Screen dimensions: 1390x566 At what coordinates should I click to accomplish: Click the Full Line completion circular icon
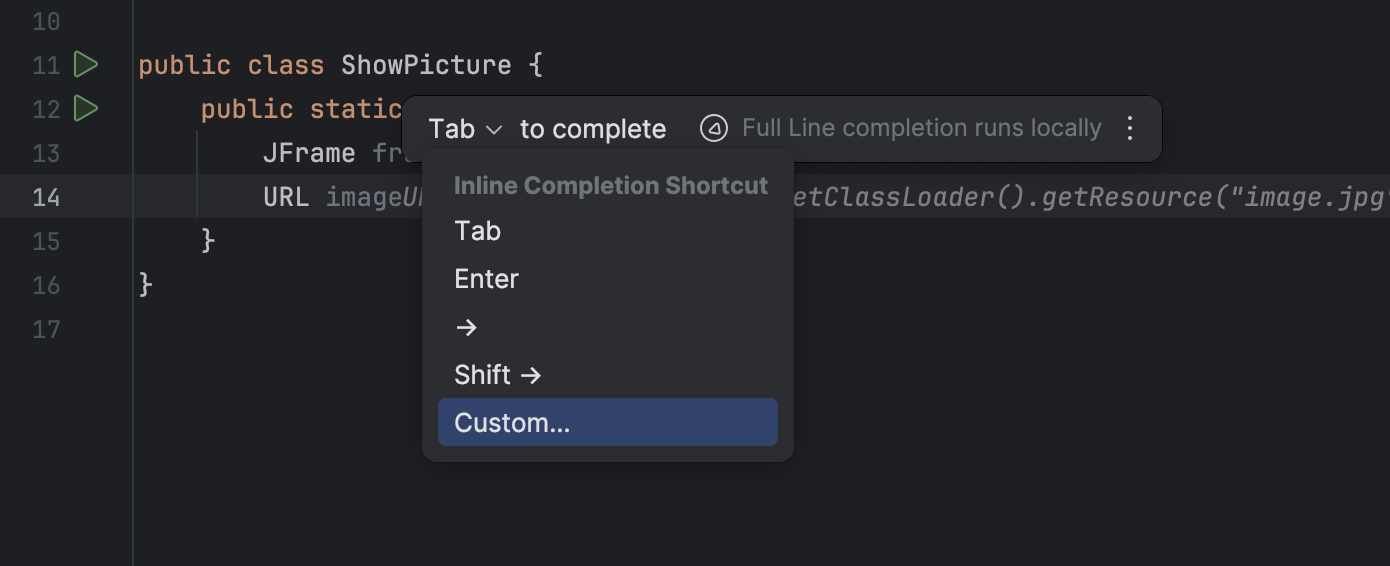click(x=713, y=129)
